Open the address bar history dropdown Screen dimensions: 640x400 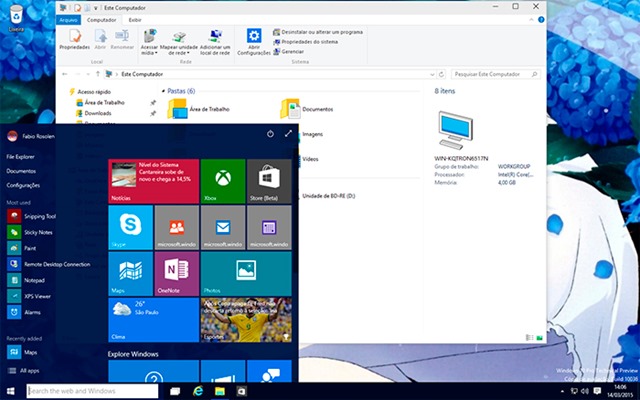pos(432,75)
